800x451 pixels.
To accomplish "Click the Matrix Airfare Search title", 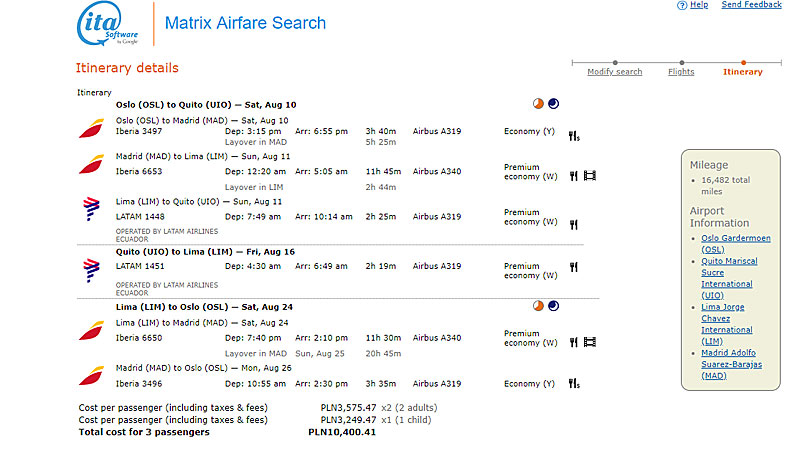I will pyautogui.click(x=245, y=23).
